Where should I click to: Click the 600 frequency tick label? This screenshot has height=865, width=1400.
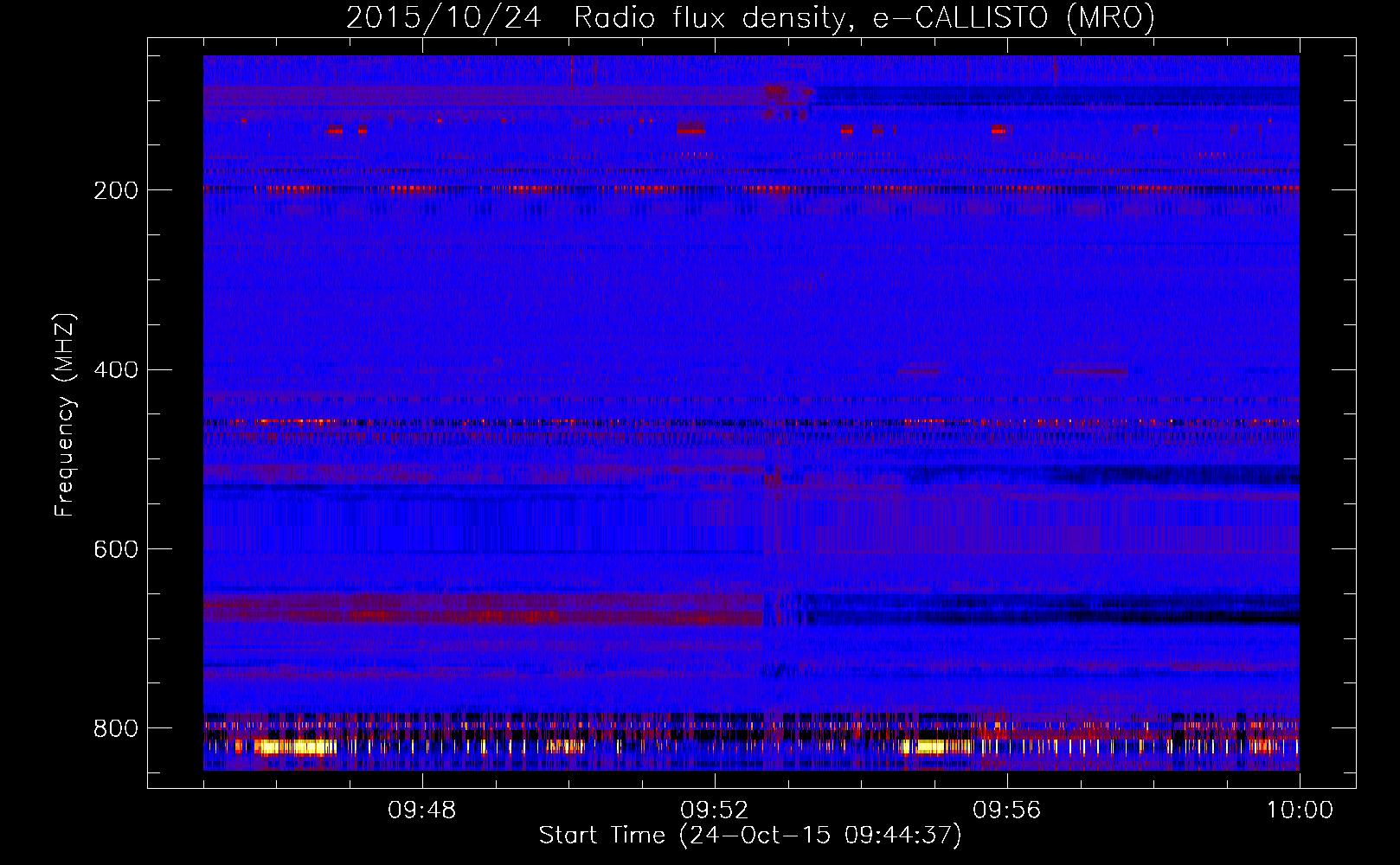point(116,550)
